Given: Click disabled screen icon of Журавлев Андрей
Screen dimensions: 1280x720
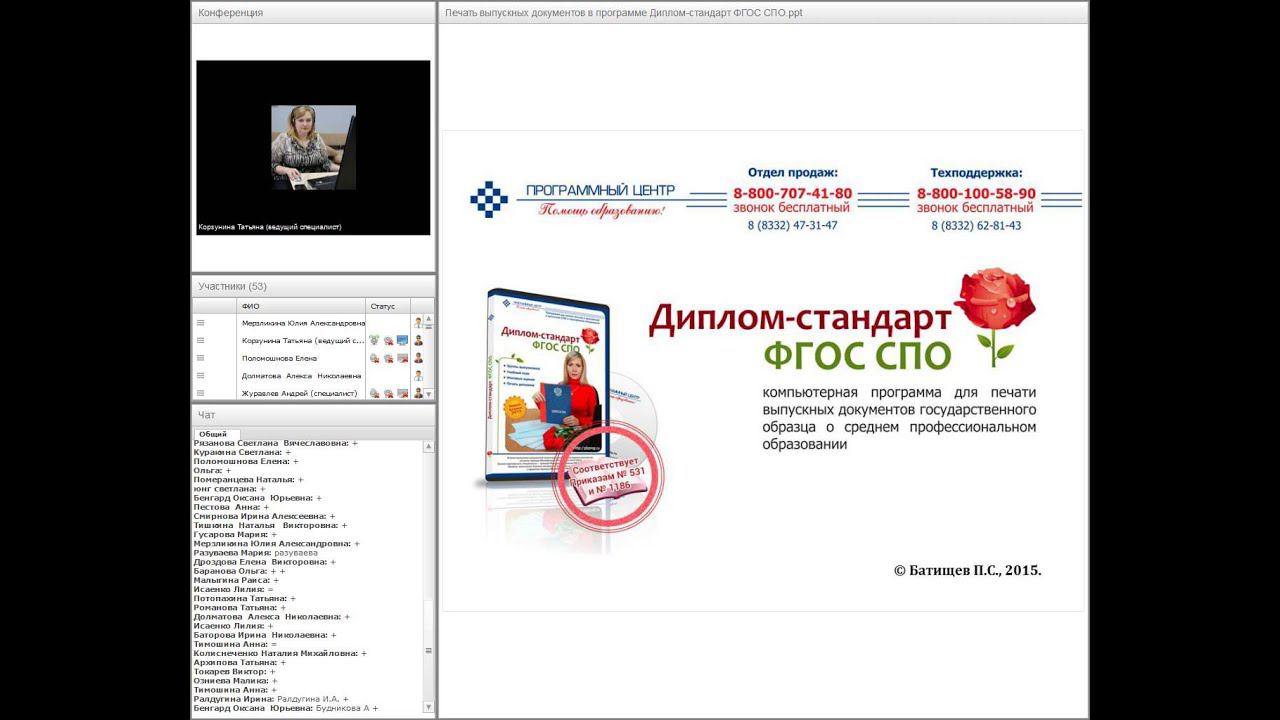Looking at the screenshot, I should tap(402, 393).
